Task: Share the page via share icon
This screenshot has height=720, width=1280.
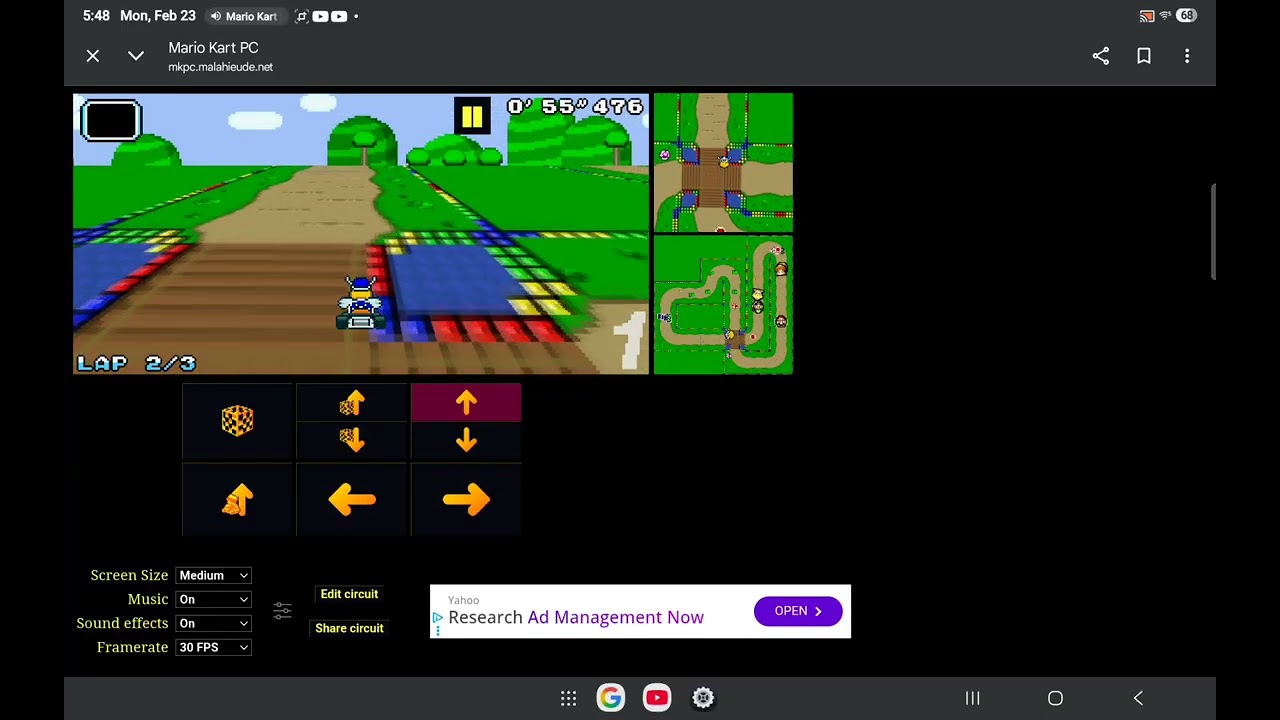Action: coord(1101,56)
